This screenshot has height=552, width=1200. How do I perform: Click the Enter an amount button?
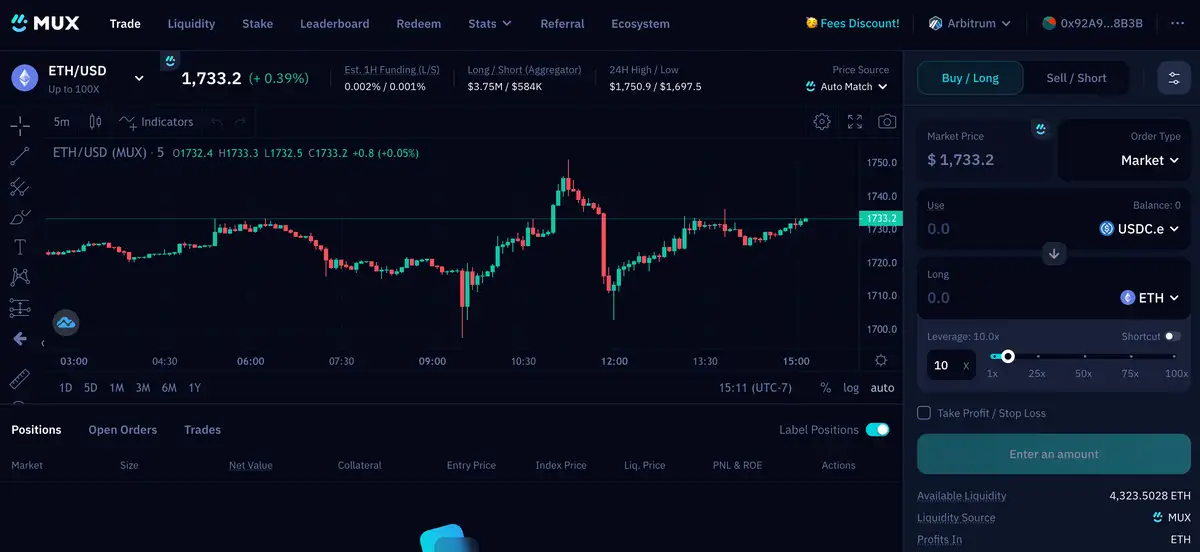point(1054,454)
